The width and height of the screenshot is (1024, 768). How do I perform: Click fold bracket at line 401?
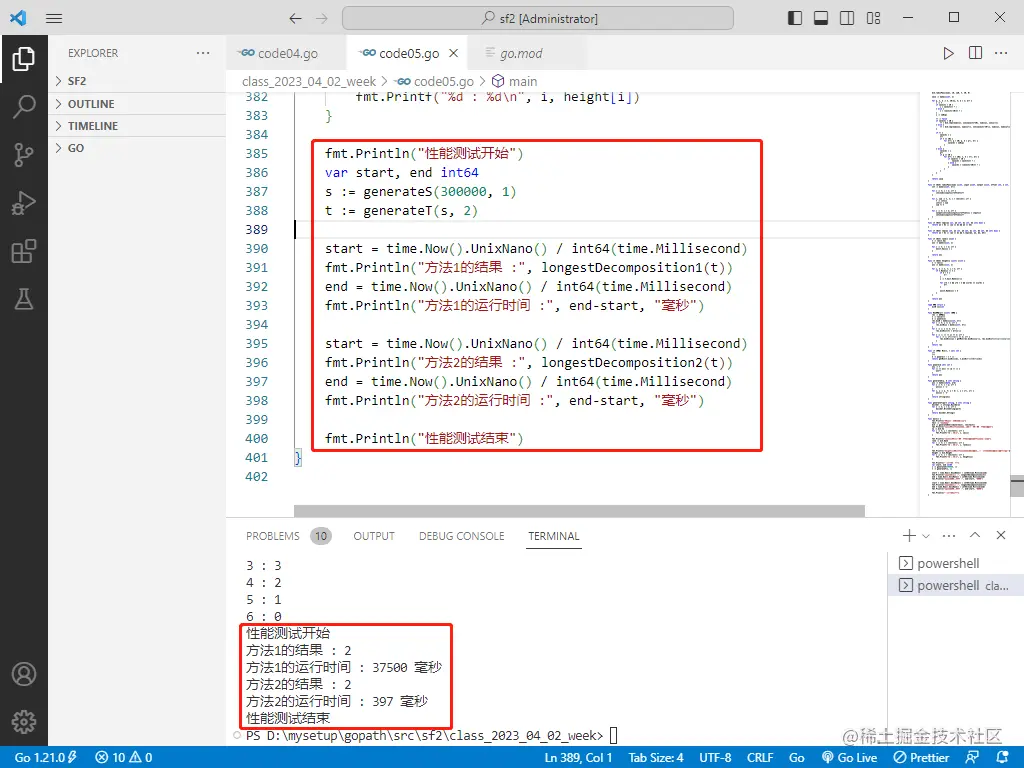pos(298,457)
